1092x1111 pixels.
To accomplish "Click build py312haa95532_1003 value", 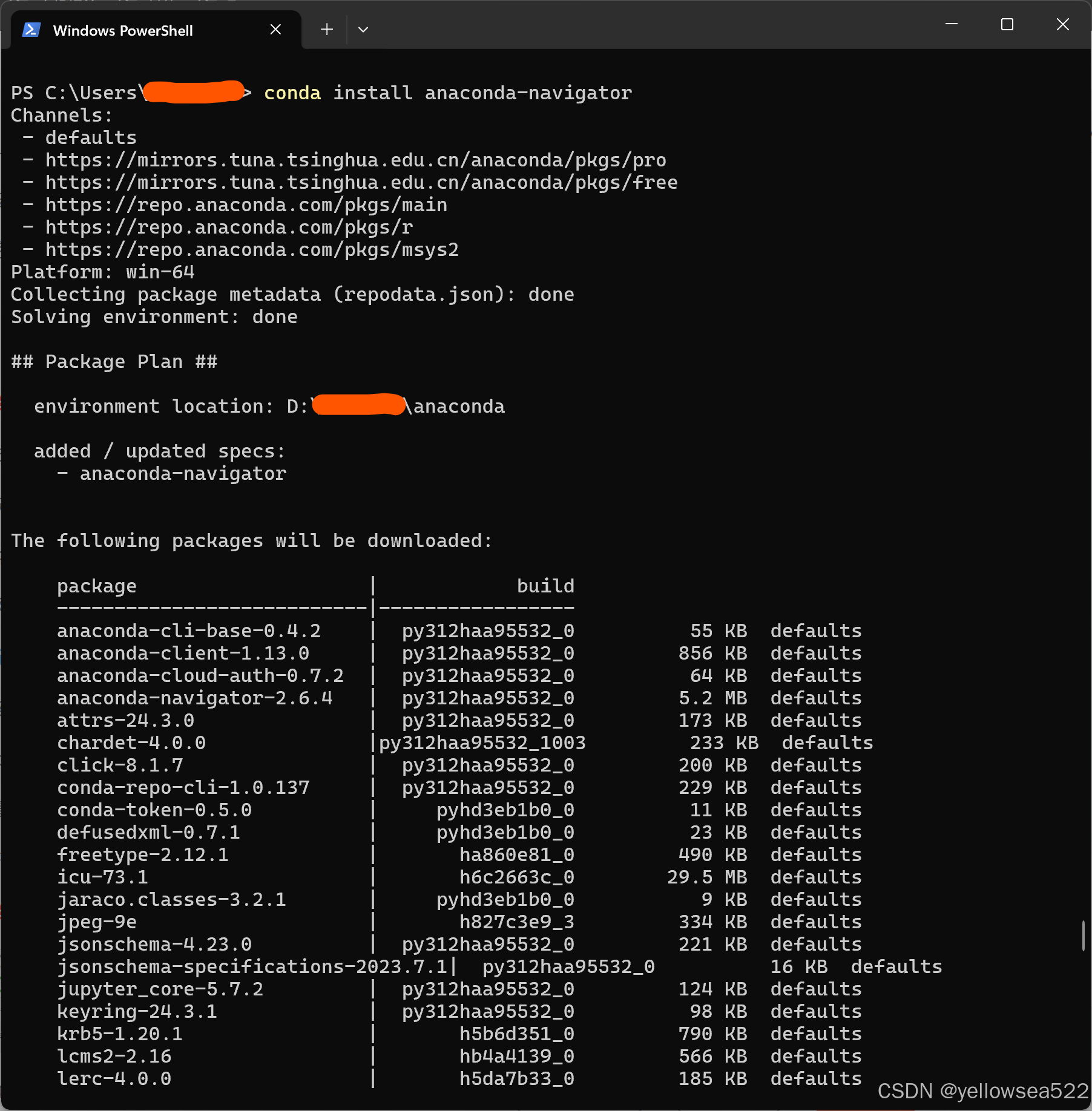I will click(x=482, y=743).
